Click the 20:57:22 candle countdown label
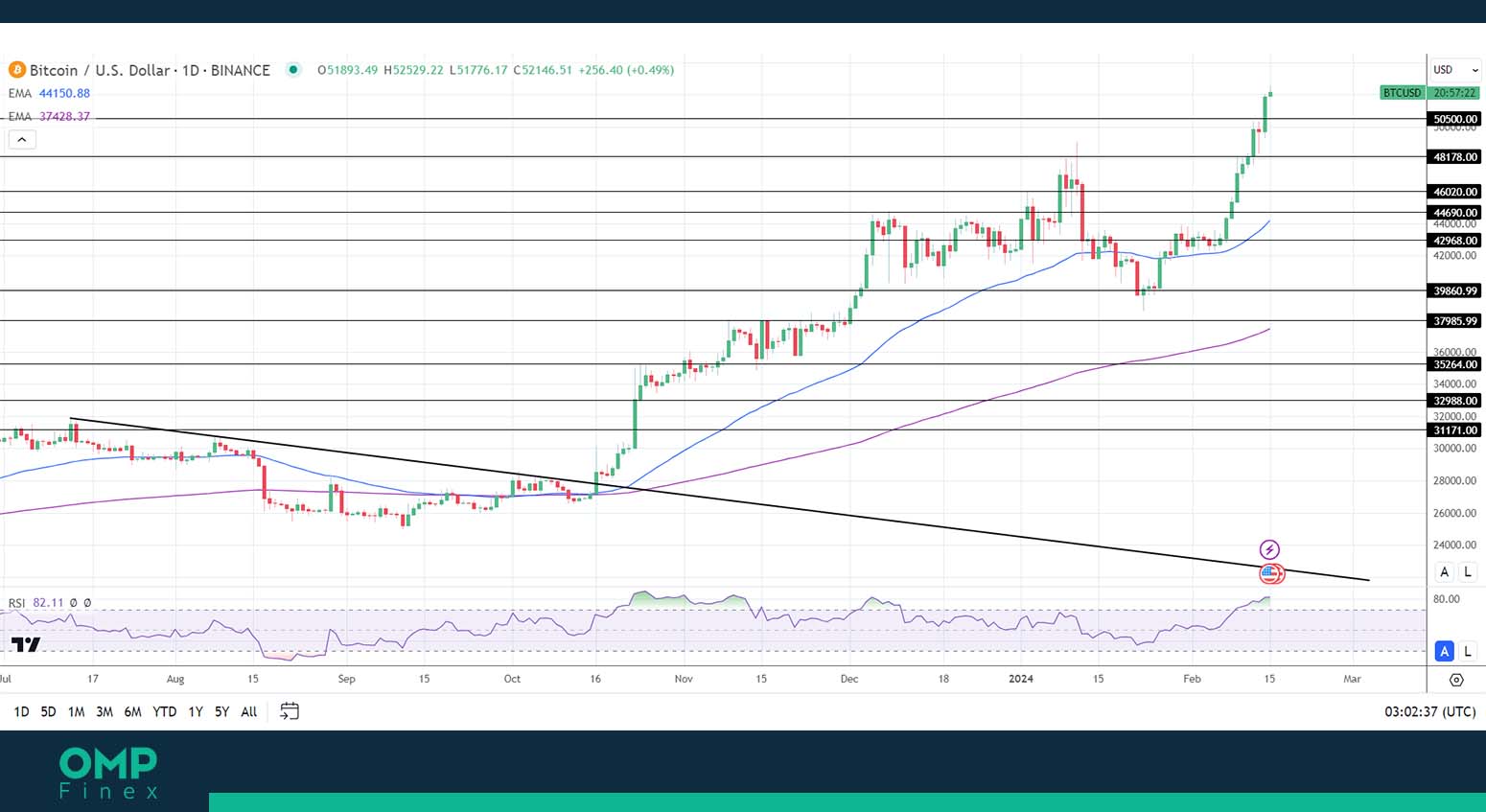 click(1454, 93)
